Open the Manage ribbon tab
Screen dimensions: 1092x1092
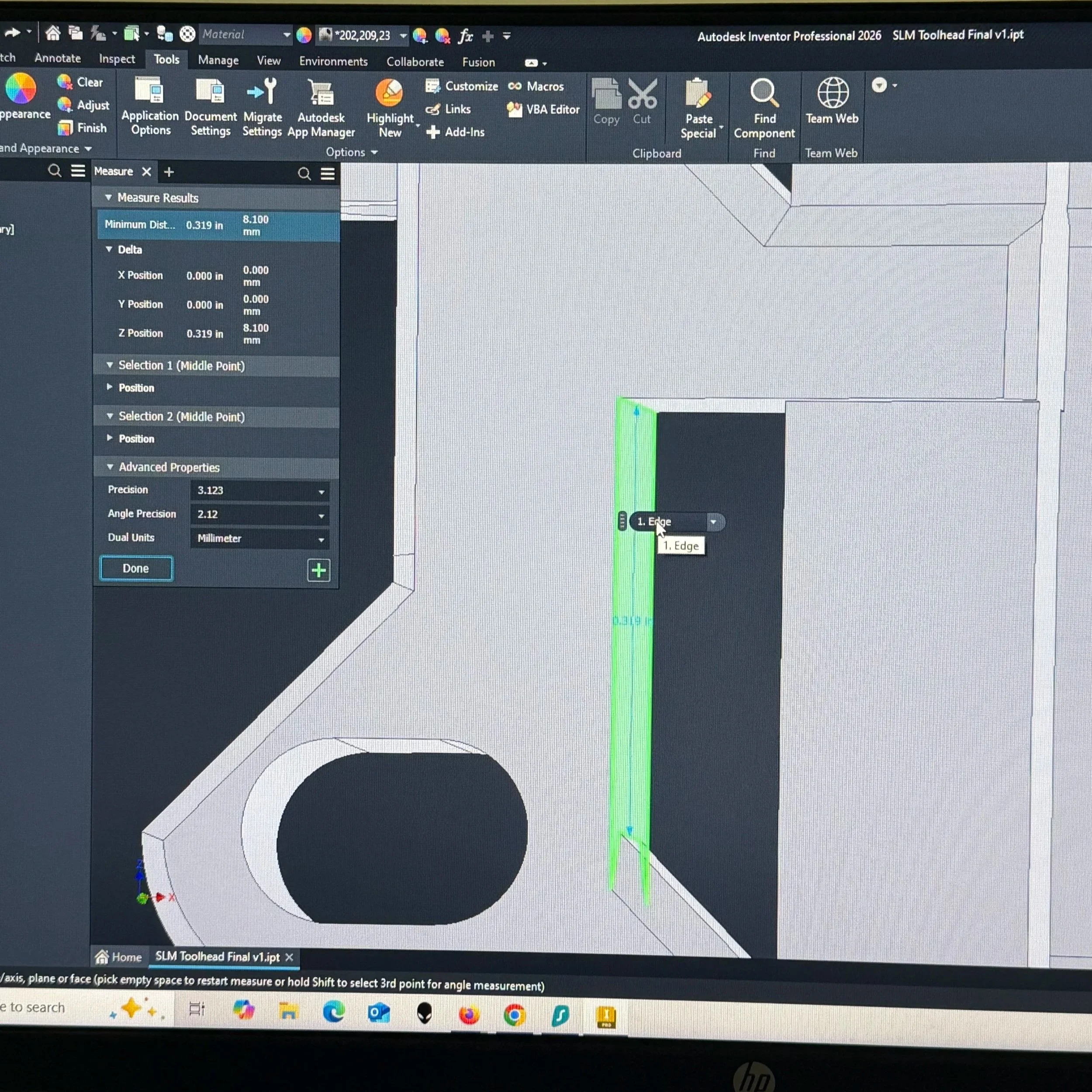point(218,60)
